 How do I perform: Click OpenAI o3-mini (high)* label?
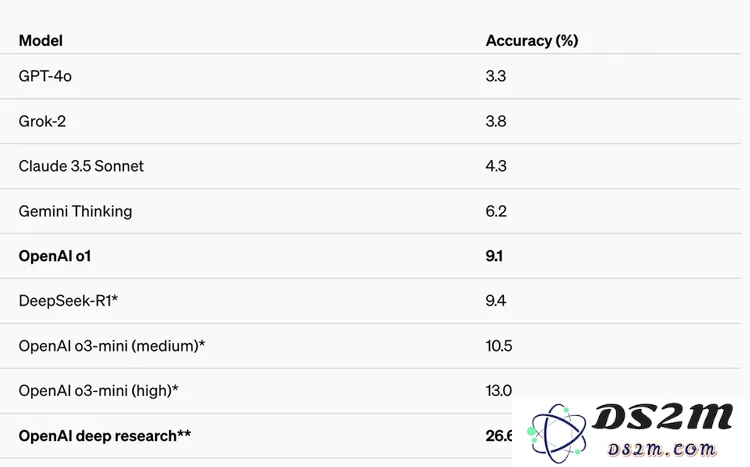pos(98,390)
